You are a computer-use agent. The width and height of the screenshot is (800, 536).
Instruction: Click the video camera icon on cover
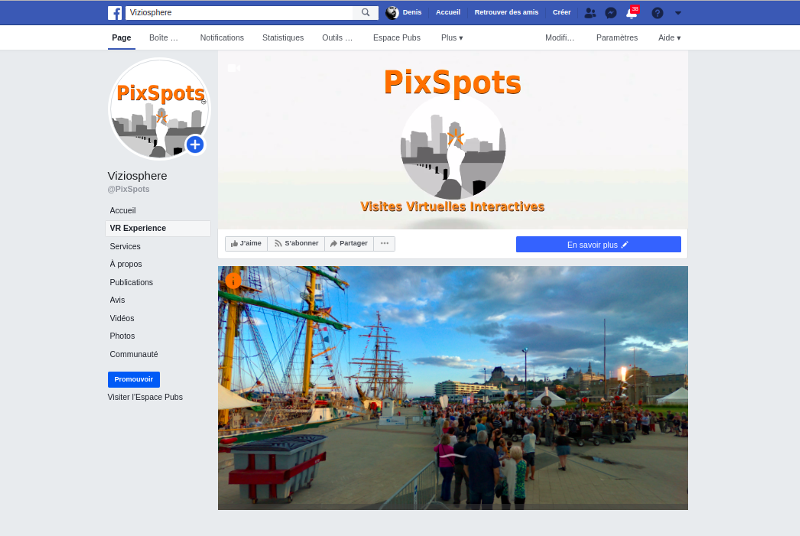point(233,68)
